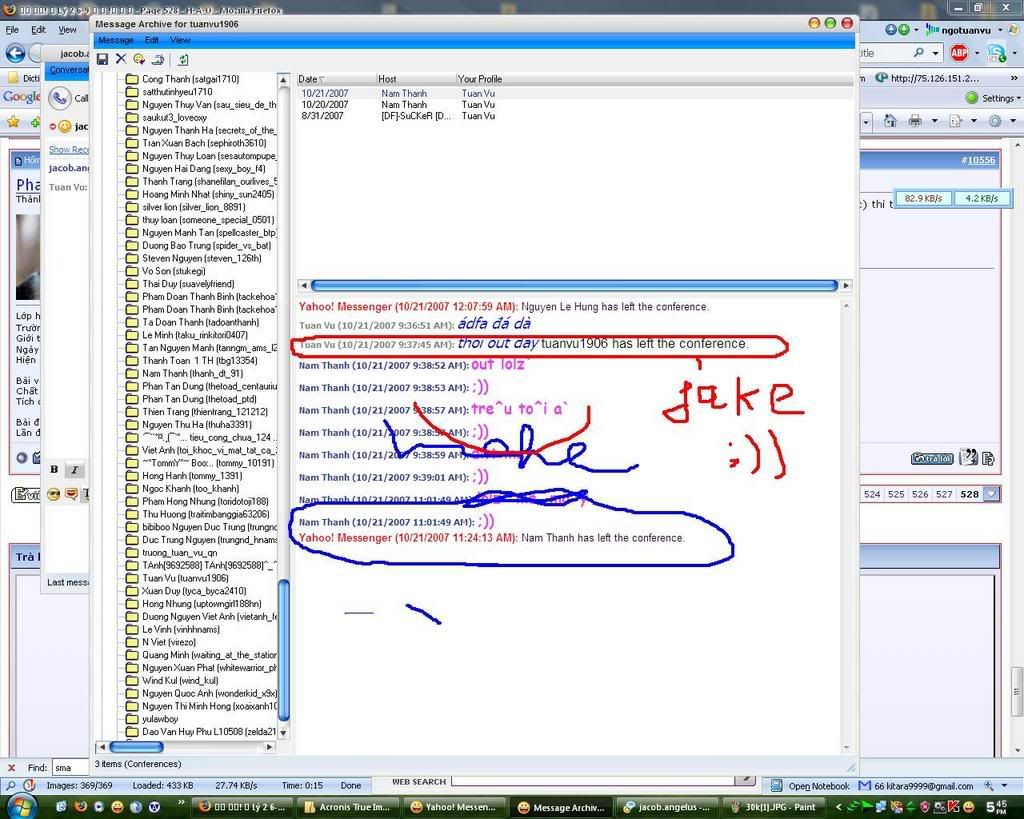This screenshot has height=819, width=1024.
Task: Open the View menu in archive window
Action: pos(180,40)
